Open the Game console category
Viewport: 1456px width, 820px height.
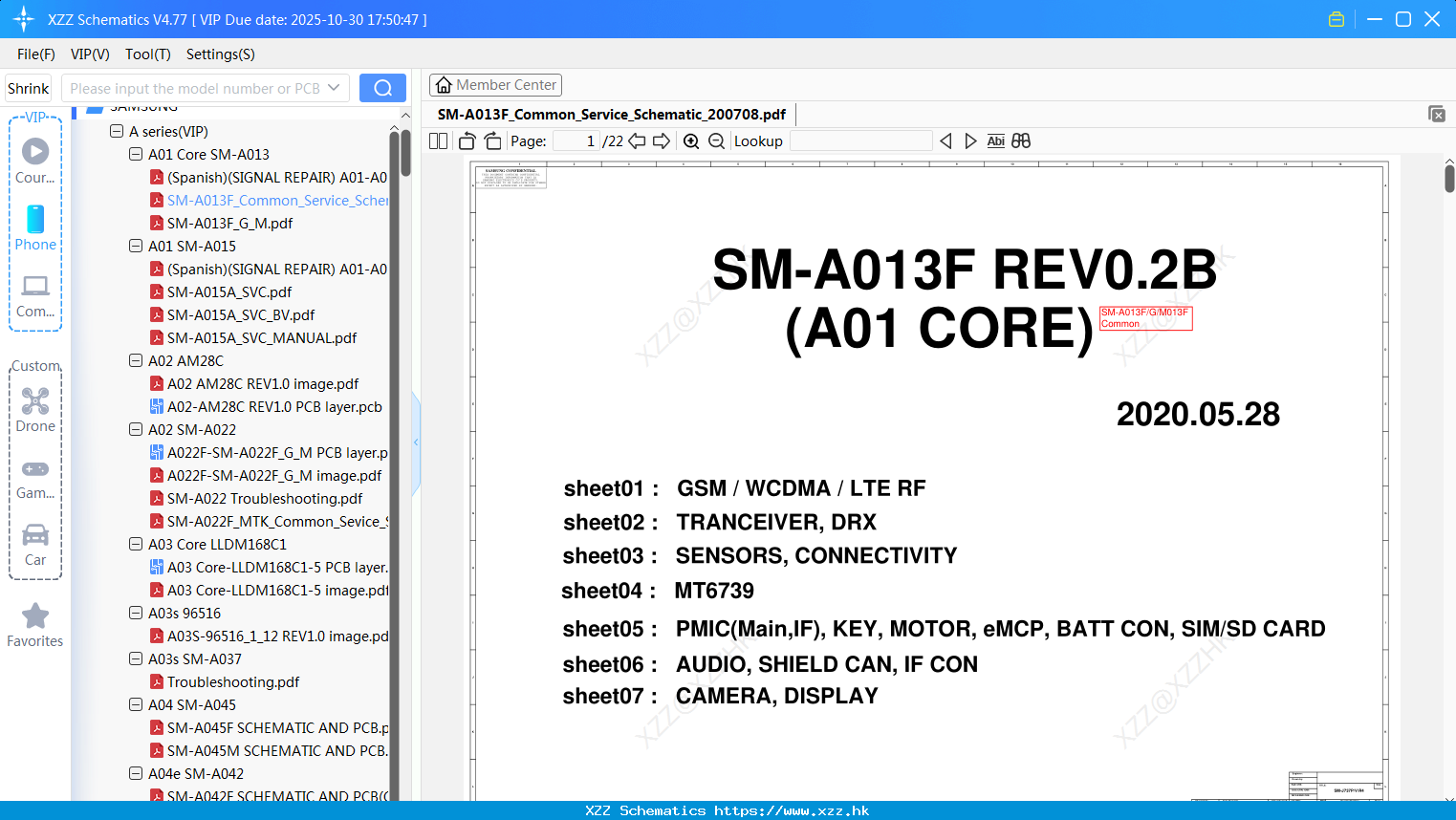[x=35, y=479]
